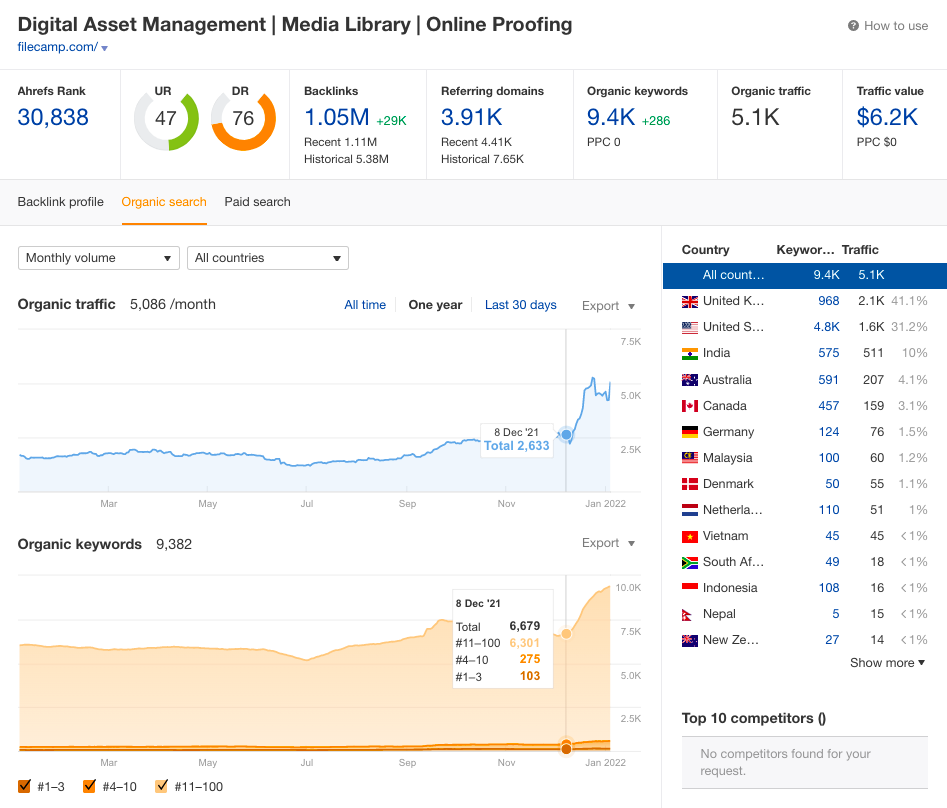Open the filecamp.com/ link
The image size is (947, 808).
pos(57,47)
